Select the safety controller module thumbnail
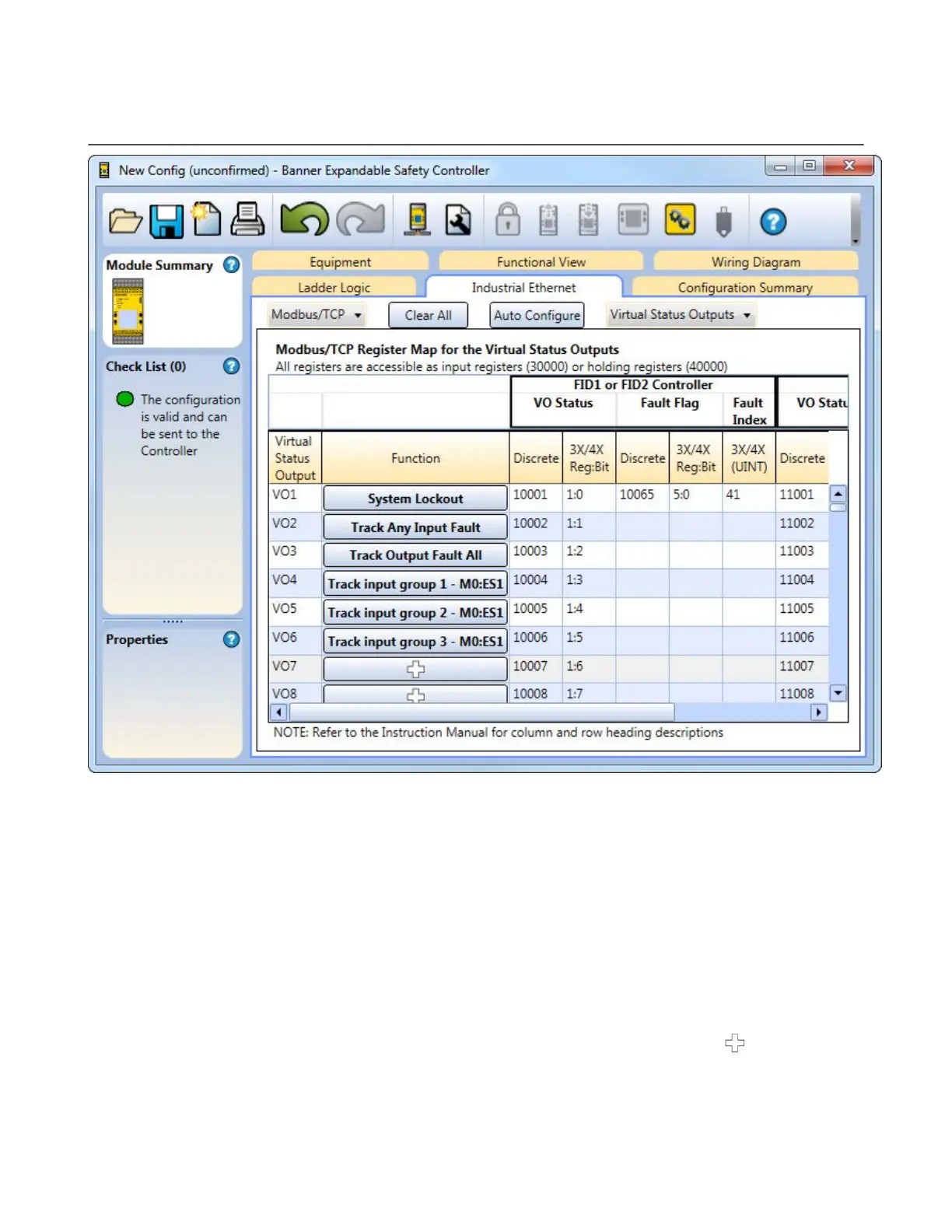The height and width of the screenshot is (1232, 952). click(128, 311)
